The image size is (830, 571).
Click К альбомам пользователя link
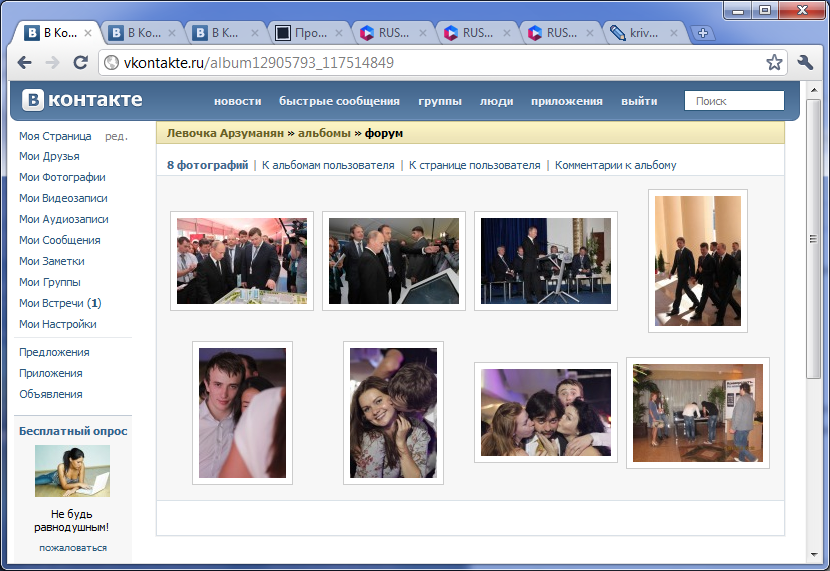[x=328, y=165]
